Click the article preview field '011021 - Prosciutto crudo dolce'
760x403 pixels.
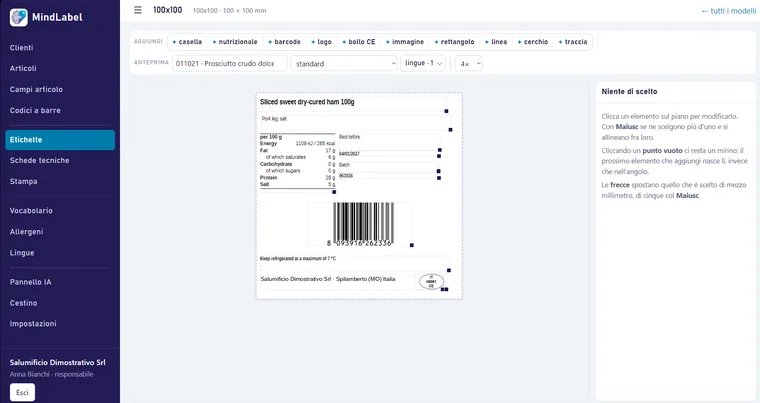(x=229, y=64)
